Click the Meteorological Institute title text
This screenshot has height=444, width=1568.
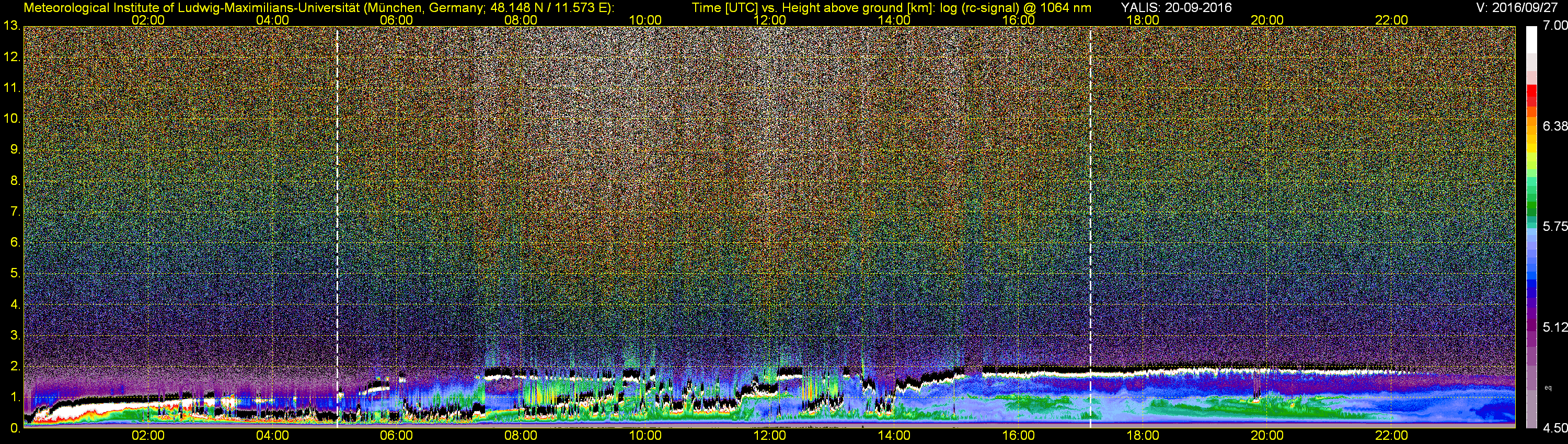(x=318, y=7)
